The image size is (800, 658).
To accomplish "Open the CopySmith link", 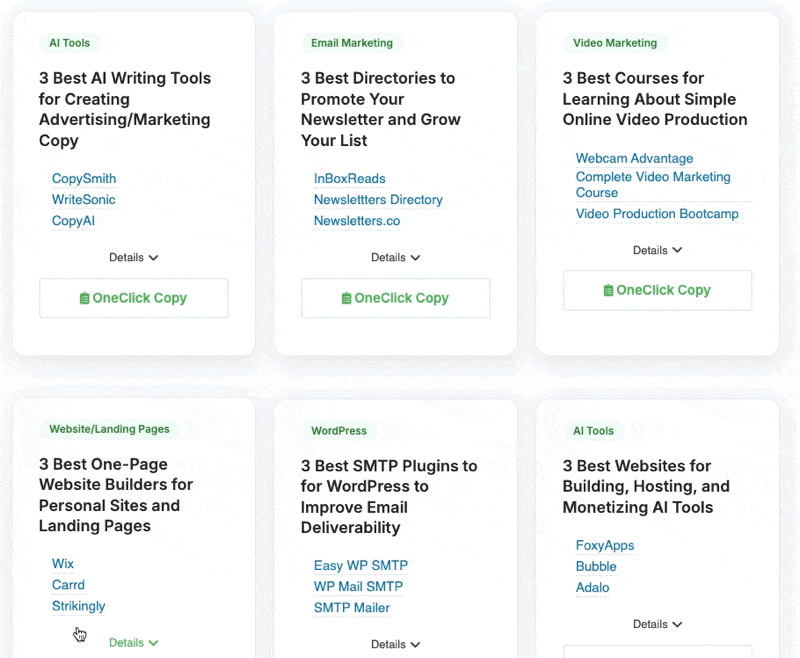I will click(84, 179).
